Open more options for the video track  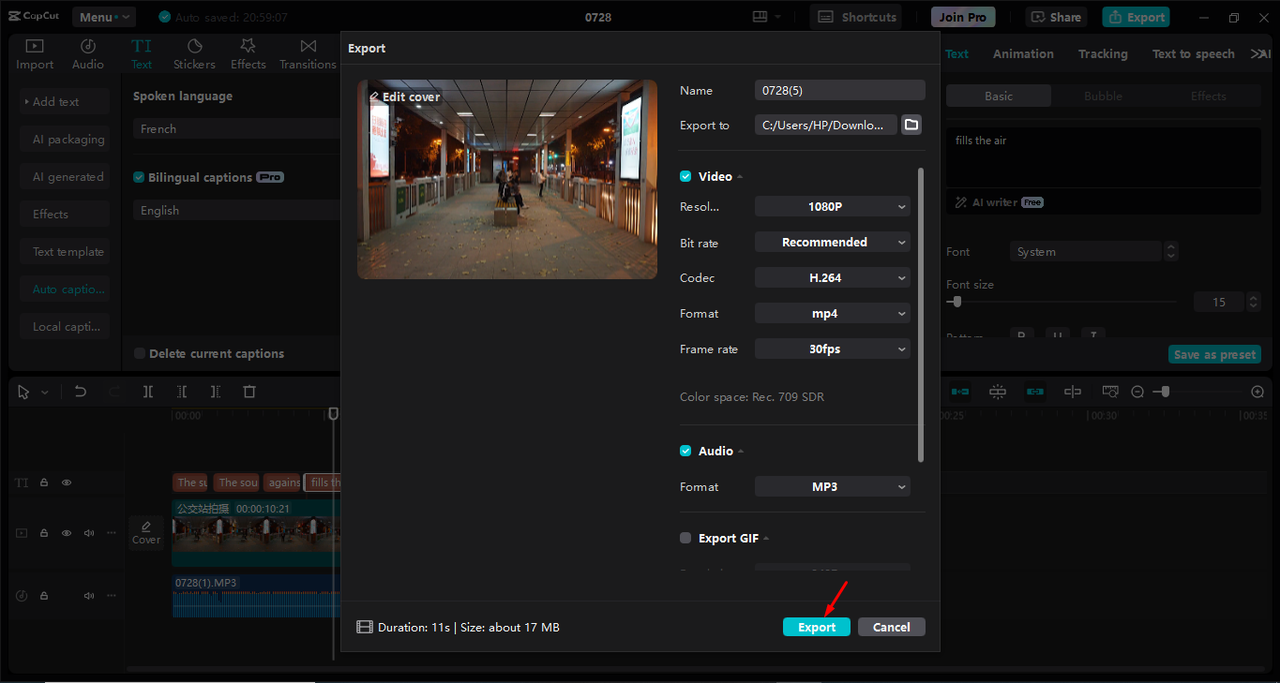(111, 533)
